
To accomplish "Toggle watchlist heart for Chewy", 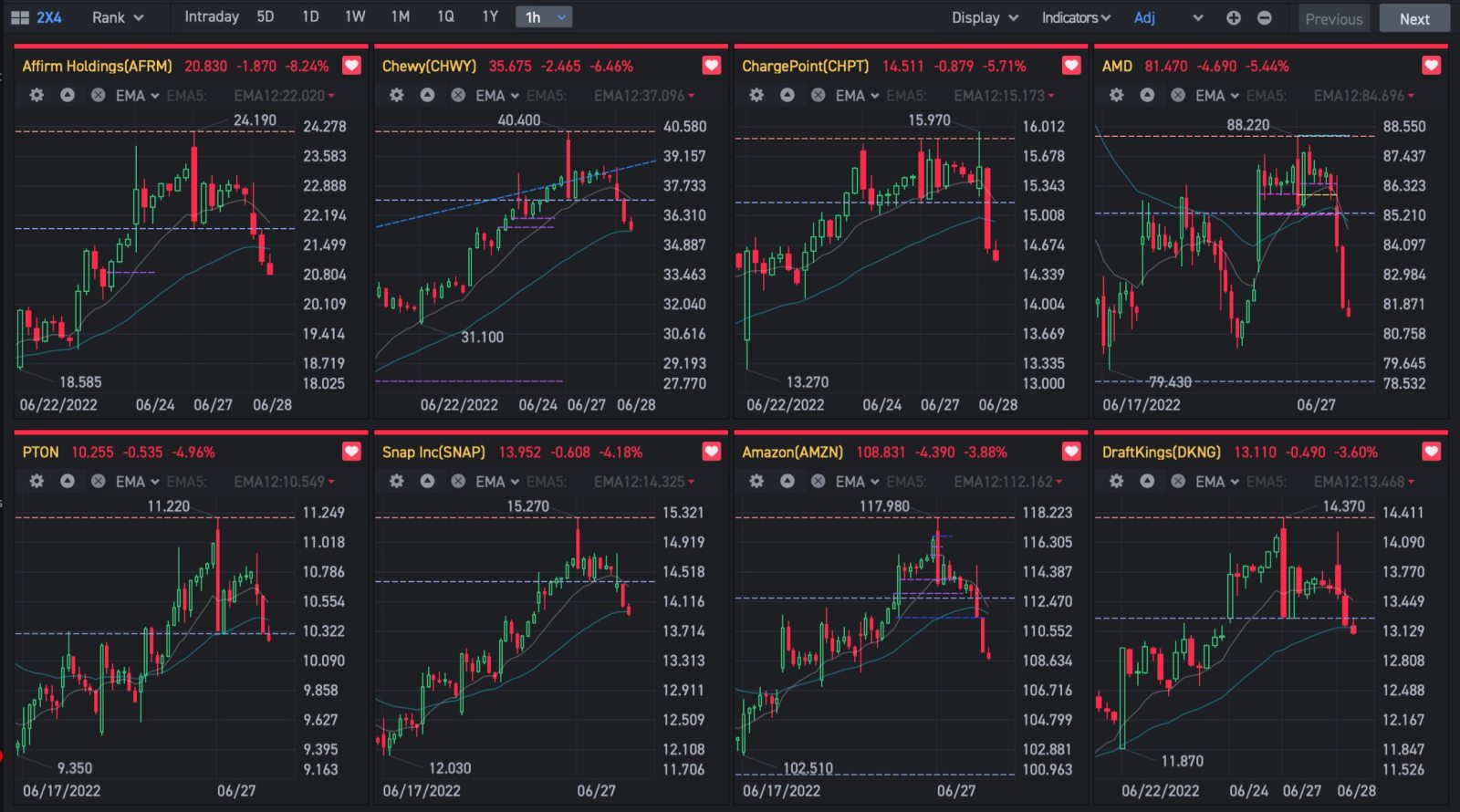I will (x=712, y=66).
